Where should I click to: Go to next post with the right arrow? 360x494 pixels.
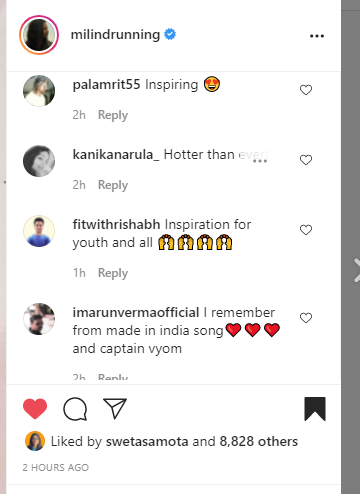pyautogui.click(x=357, y=270)
